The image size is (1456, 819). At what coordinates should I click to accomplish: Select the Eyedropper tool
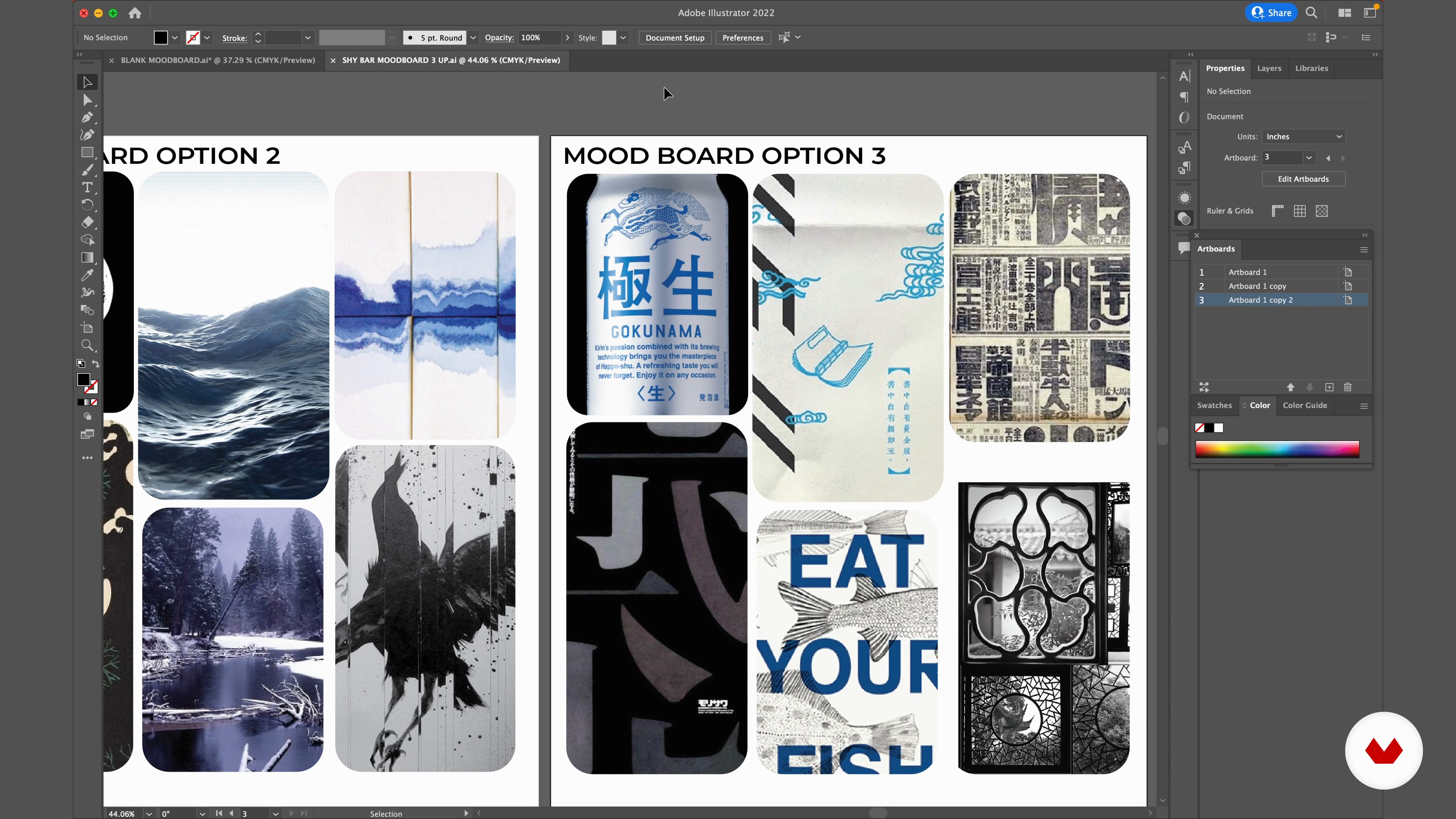pyautogui.click(x=87, y=275)
